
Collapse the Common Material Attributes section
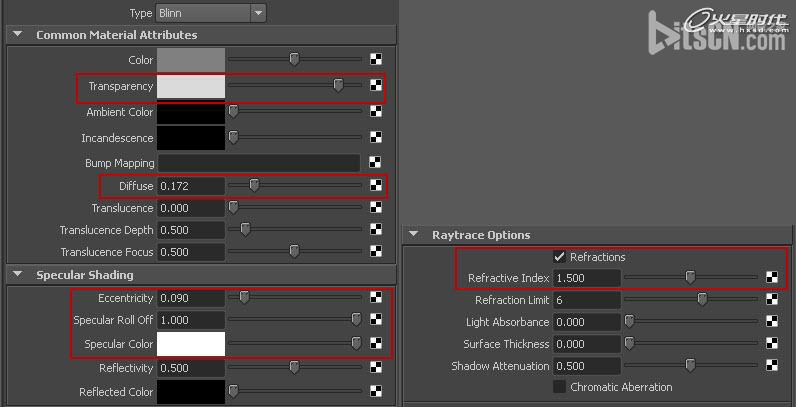click(x=18, y=35)
